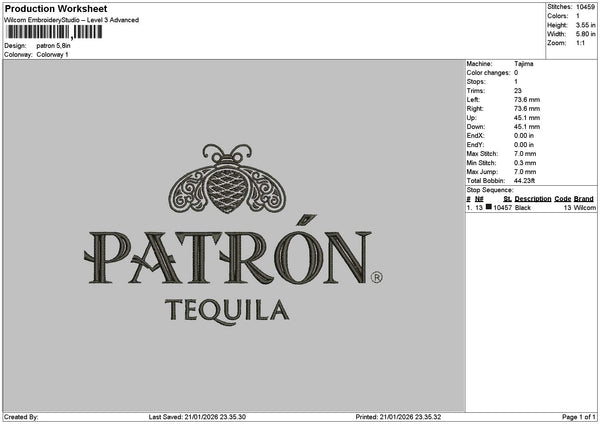Click the Black thread description
Viewport: 600px width, 424px height.
click(x=523, y=208)
